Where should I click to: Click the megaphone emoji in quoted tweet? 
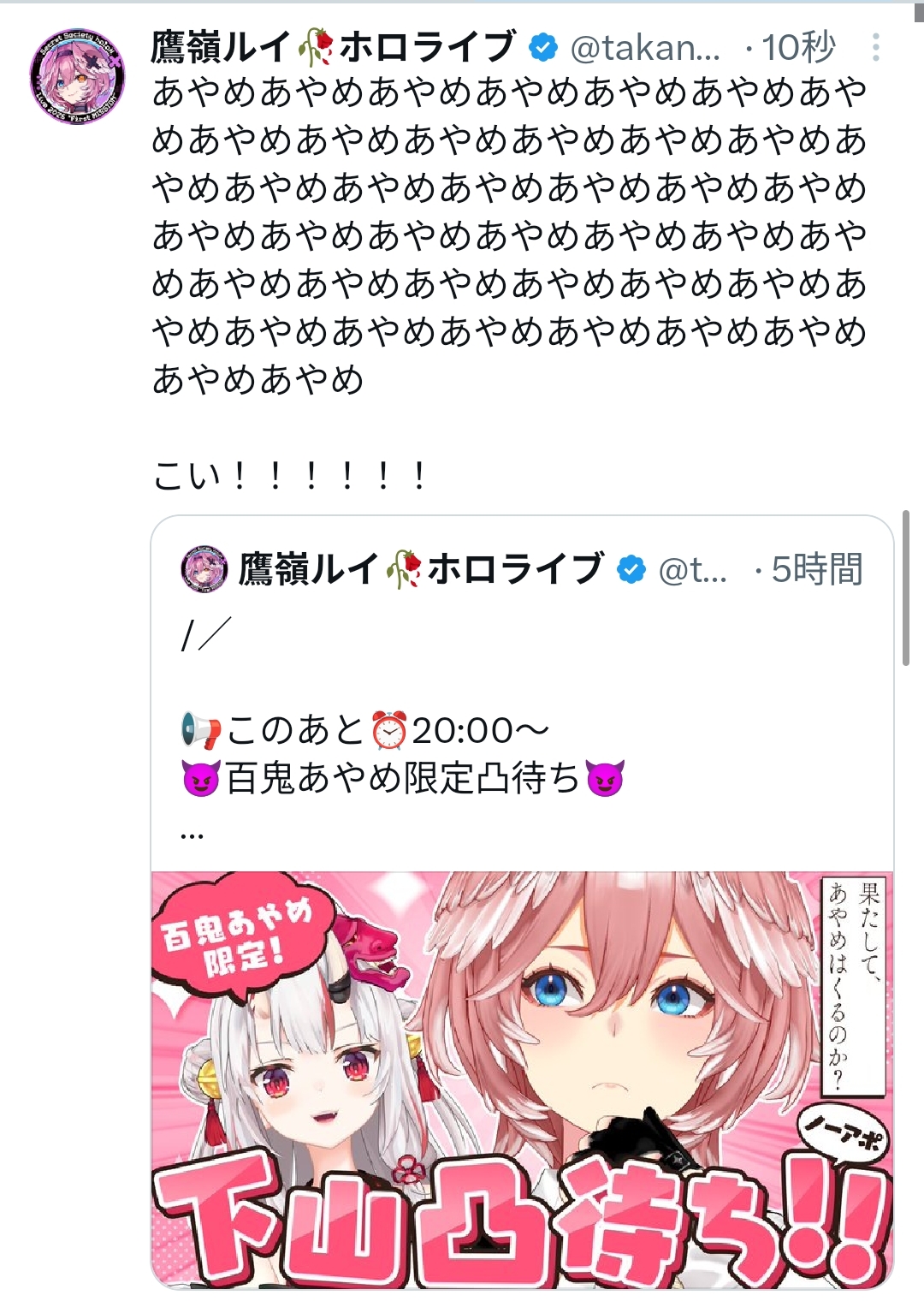tap(201, 731)
